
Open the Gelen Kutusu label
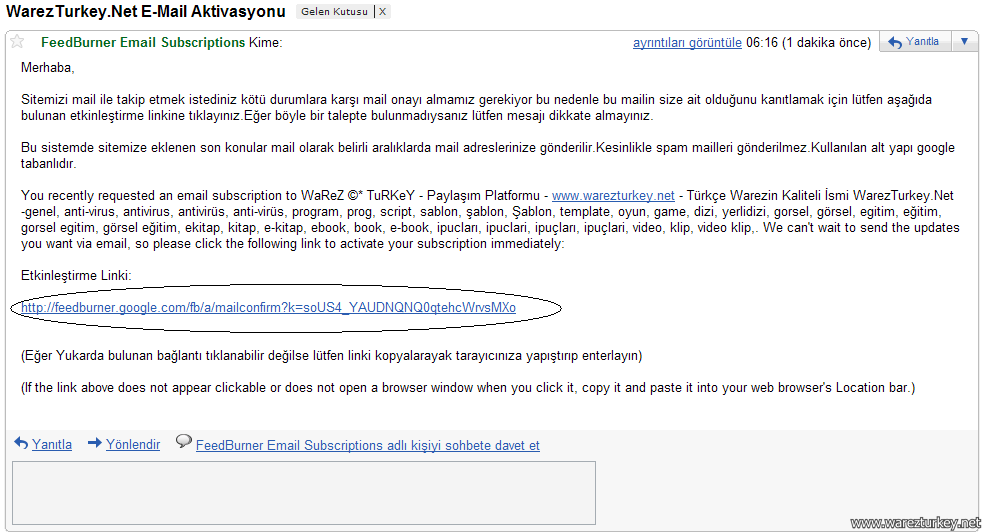334,11
